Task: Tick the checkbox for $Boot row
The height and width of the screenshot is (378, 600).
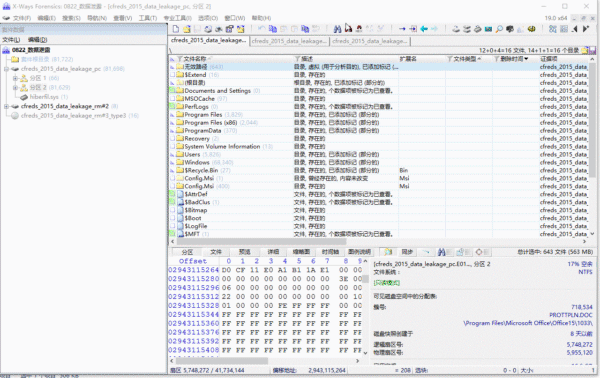Action: click(173, 218)
